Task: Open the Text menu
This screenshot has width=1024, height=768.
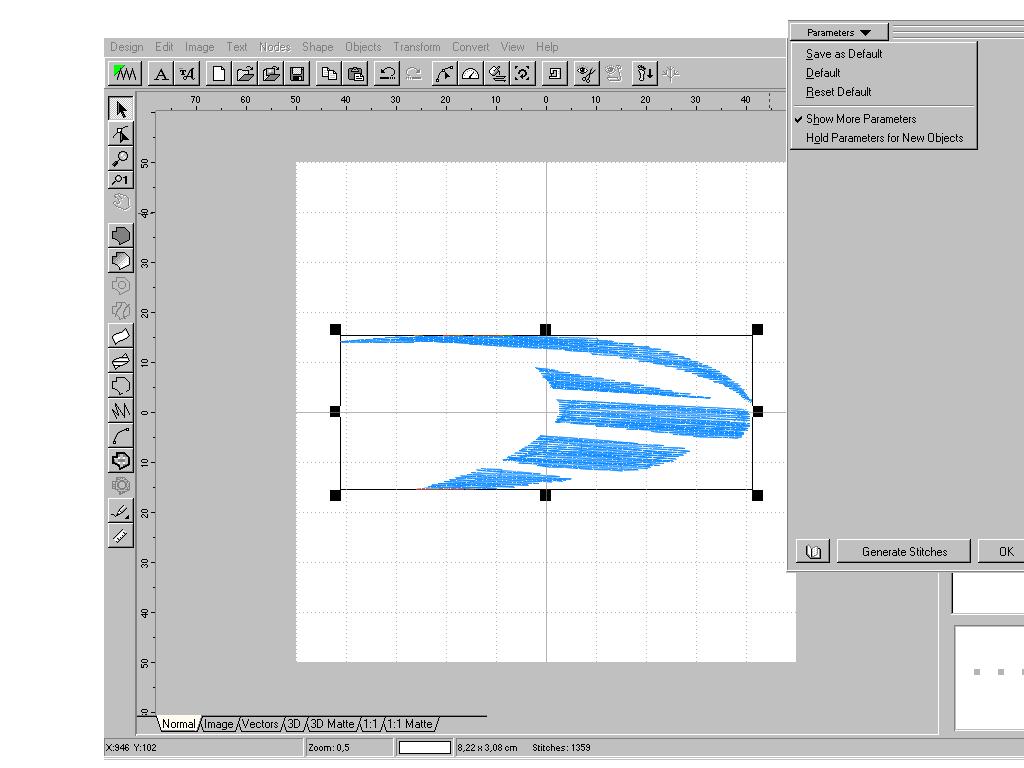Action: point(236,47)
